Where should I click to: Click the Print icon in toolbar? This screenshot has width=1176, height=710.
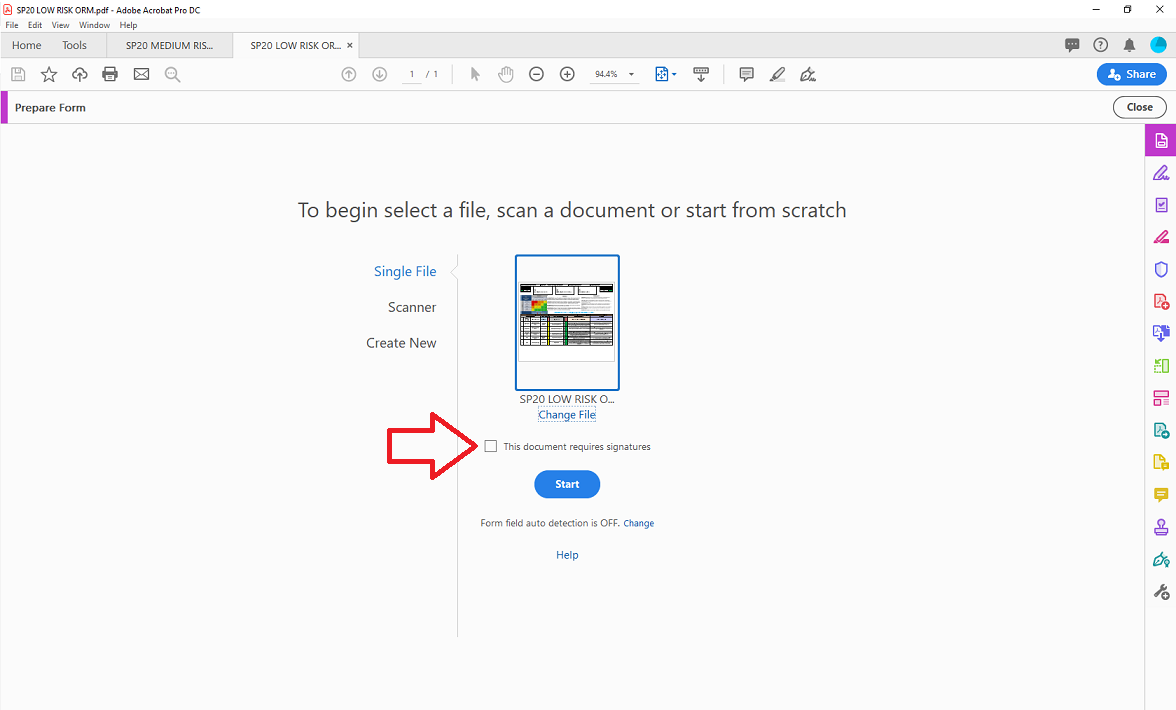pos(110,74)
